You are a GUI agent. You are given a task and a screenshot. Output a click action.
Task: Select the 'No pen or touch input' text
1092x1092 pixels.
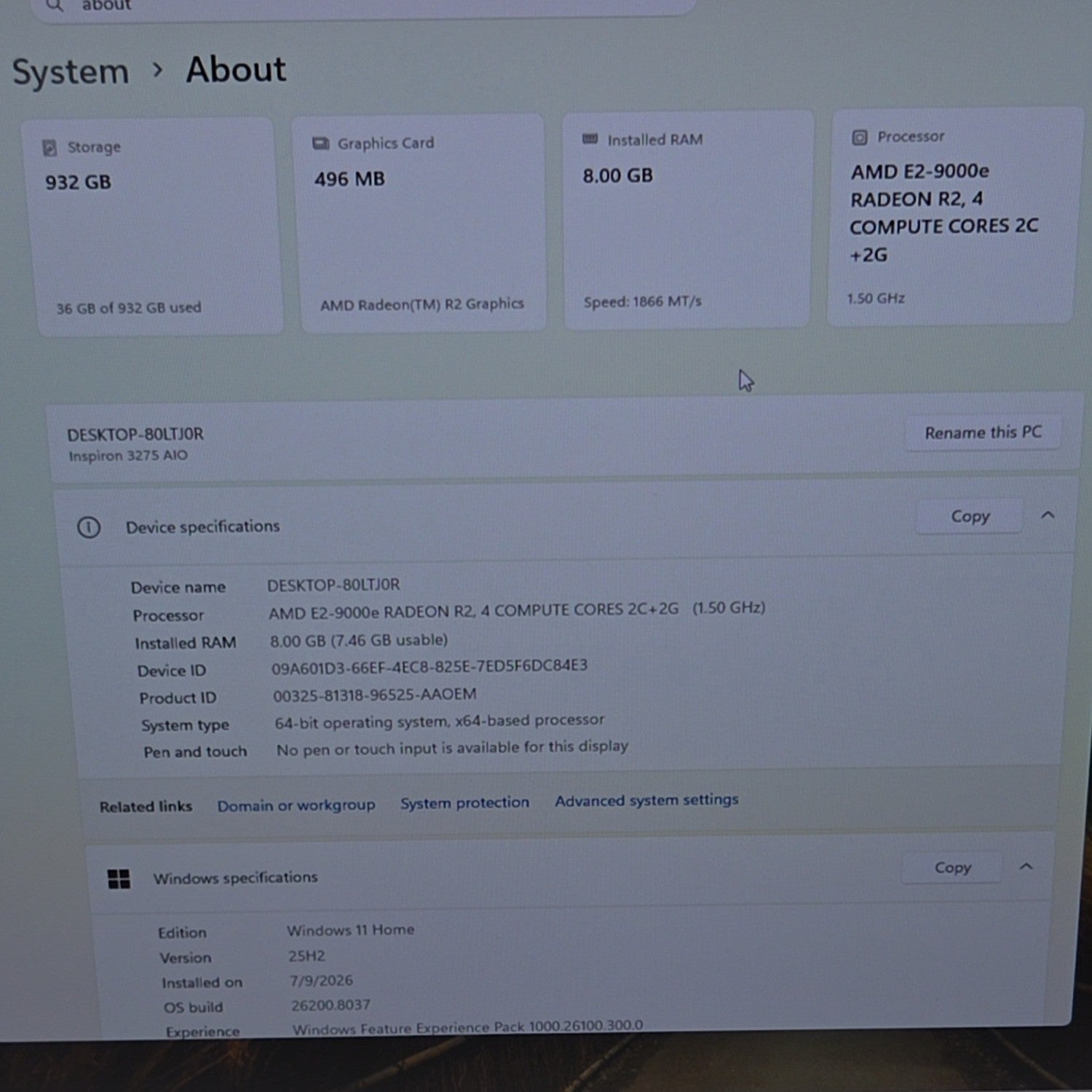tap(452, 748)
